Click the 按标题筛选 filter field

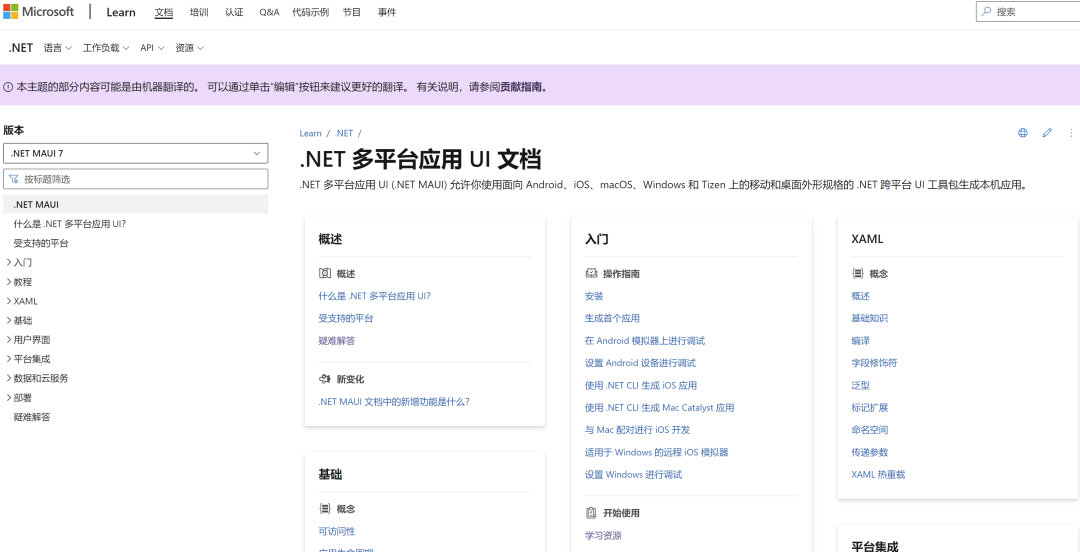[x=136, y=179]
